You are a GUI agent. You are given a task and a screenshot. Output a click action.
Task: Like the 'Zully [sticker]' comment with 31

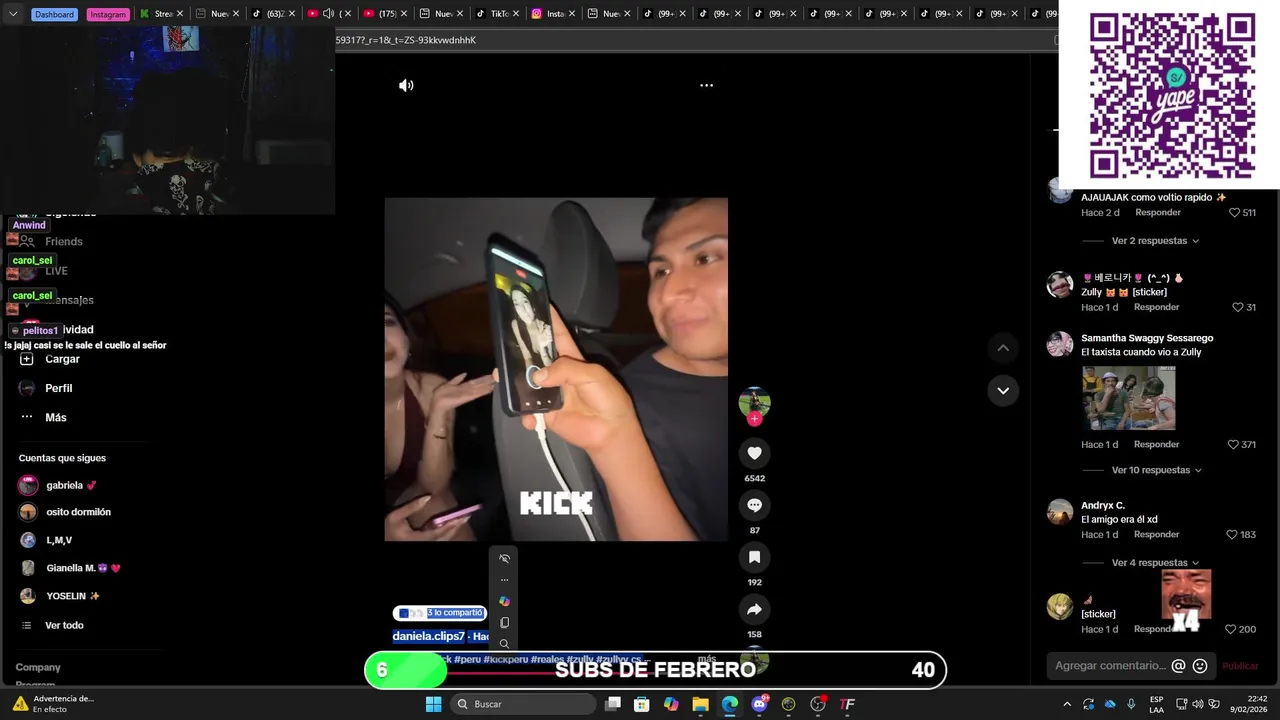tap(1237, 307)
